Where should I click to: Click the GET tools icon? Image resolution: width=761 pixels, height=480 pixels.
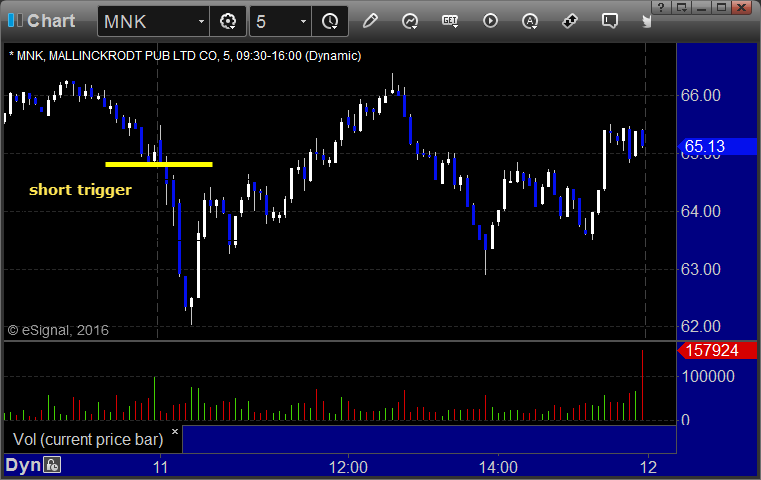point(450,21)
